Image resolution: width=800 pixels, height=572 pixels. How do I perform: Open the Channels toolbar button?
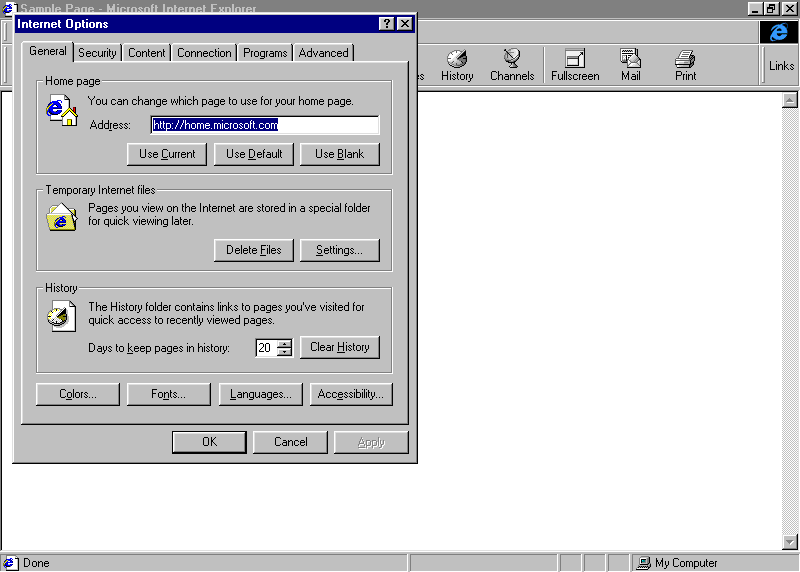(x=512, y=65)
